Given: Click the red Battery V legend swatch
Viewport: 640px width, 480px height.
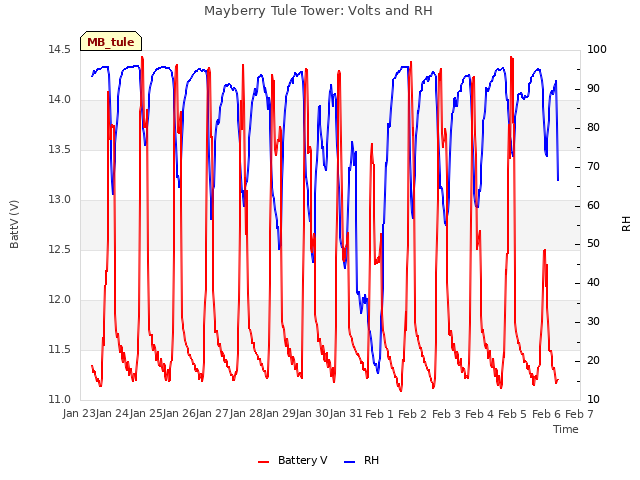Looking at the screenshot, I should point(264,462).
